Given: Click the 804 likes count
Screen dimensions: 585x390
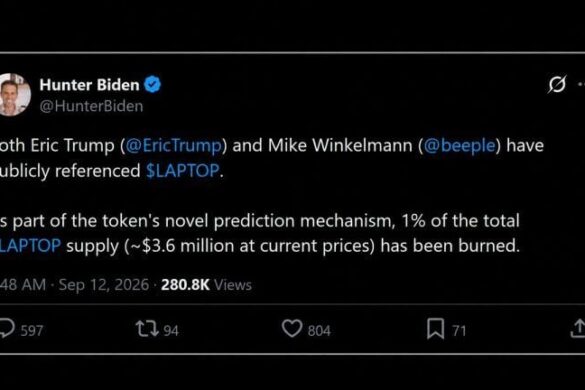Looking at the screenshot, I should tap(319, 331).
